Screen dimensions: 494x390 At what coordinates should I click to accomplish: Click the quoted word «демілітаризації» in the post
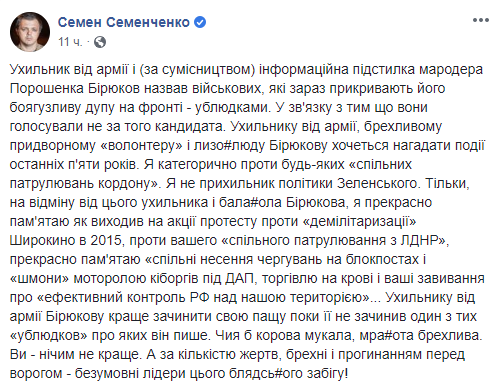tap(359, 222)
